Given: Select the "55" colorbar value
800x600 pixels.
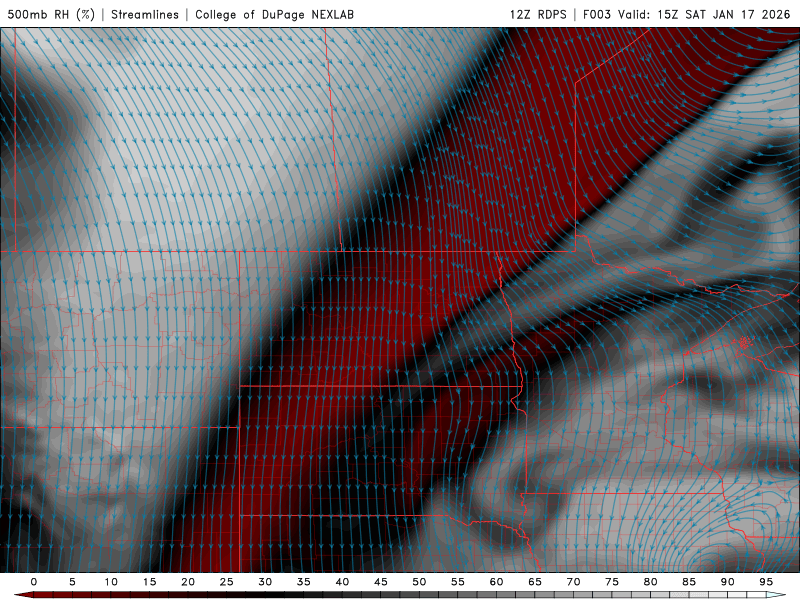Looking at the screenshot, I should click(x=457, y=582).
